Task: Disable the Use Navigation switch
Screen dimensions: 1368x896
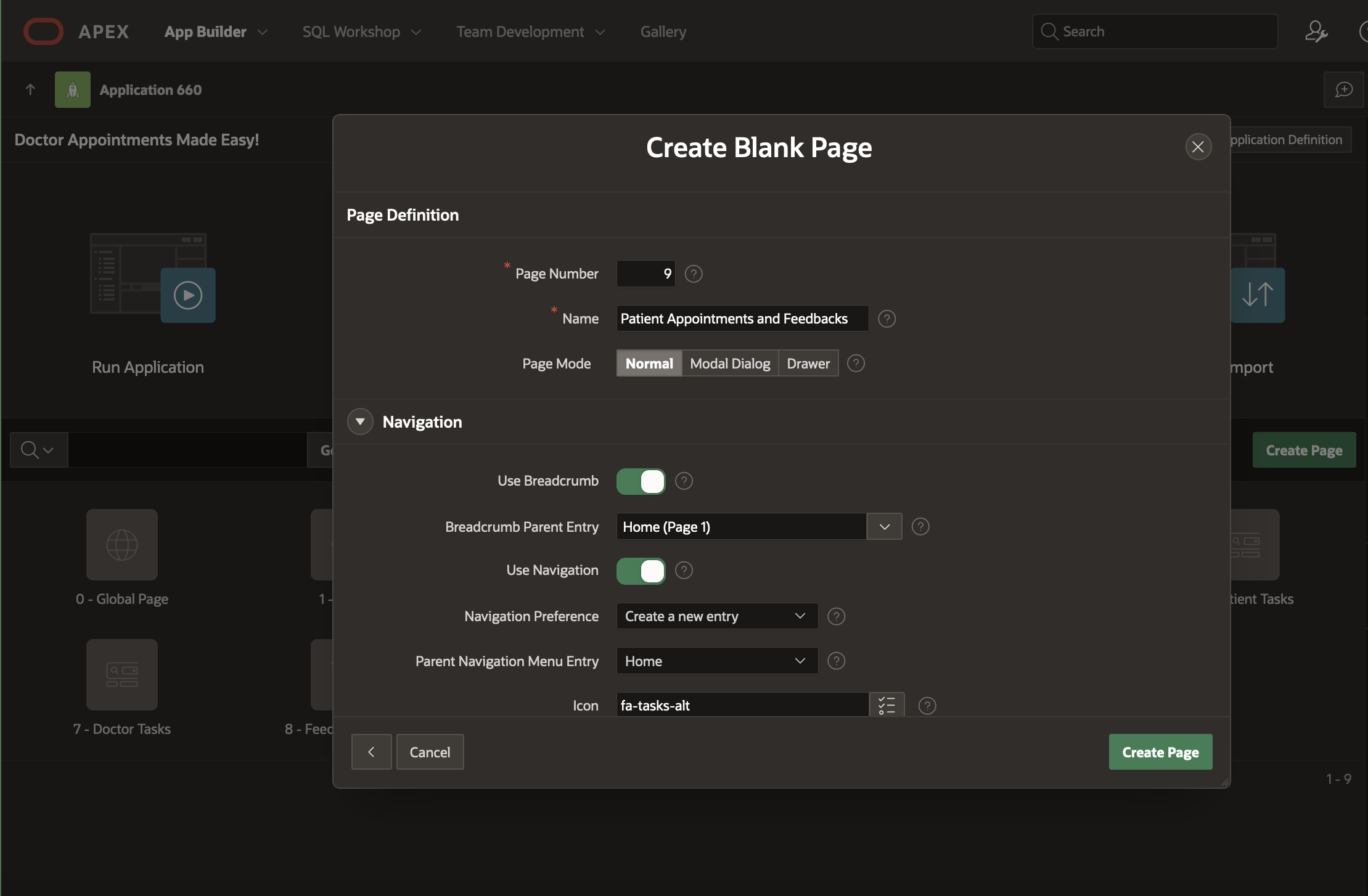Action: pyautogui.click(x=641, y=571)
